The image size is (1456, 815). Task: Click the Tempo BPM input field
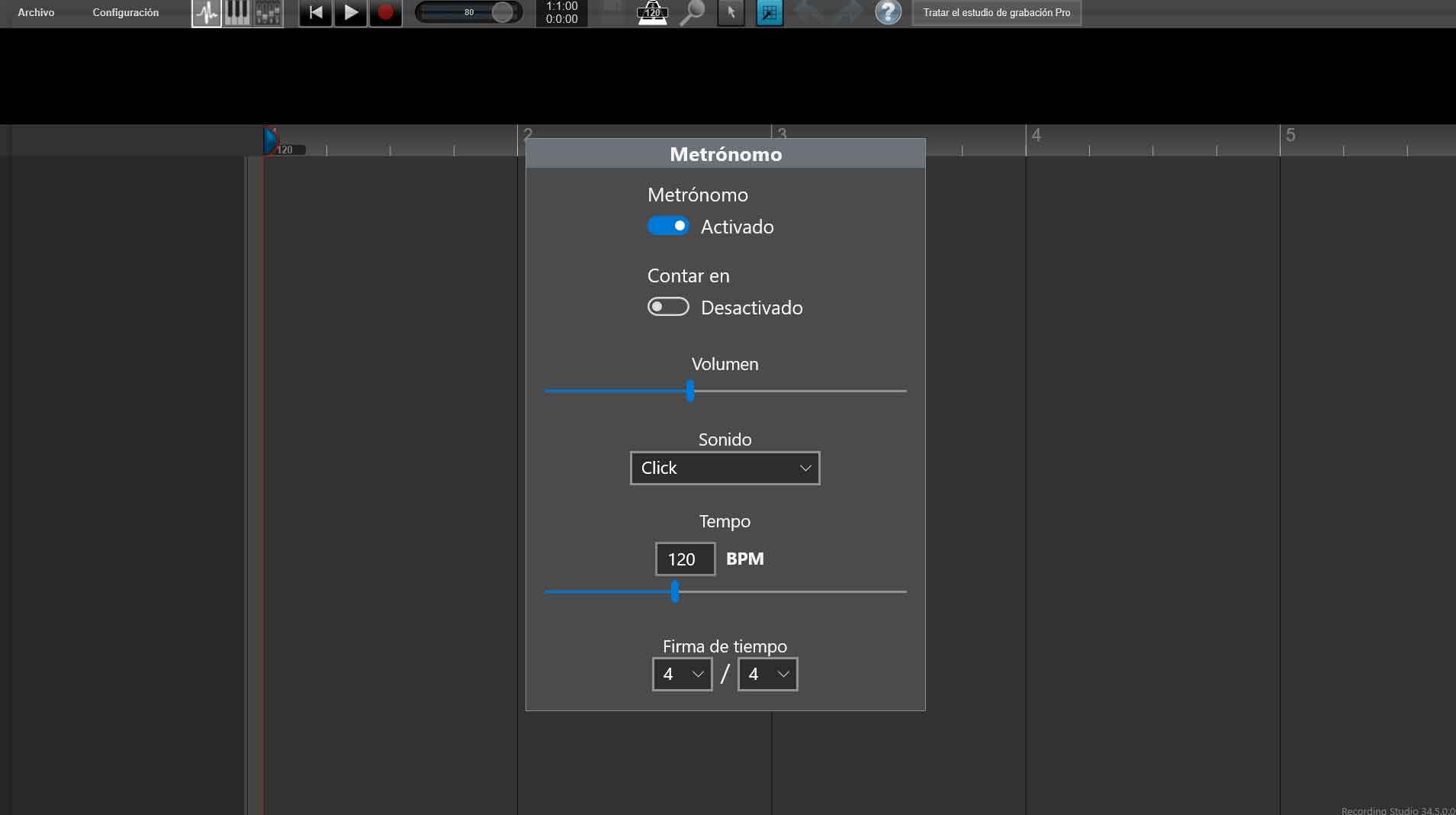[x=685, y=559]
